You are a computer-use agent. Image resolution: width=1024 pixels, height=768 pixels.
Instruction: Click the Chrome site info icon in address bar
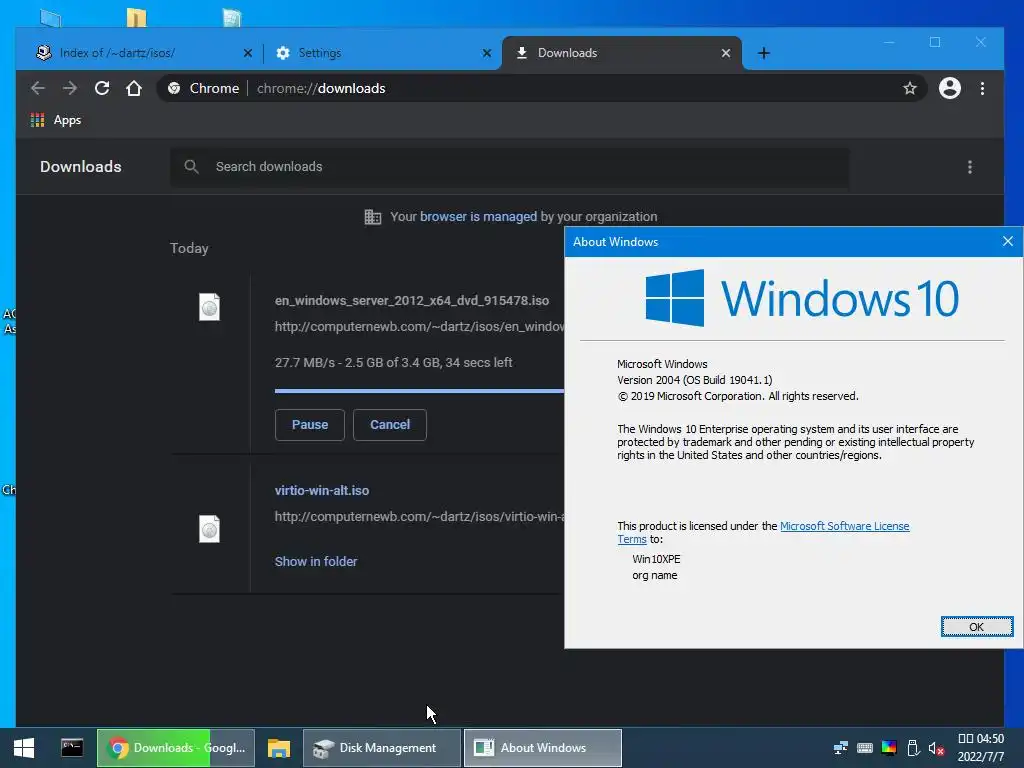[x=174, y=88]
